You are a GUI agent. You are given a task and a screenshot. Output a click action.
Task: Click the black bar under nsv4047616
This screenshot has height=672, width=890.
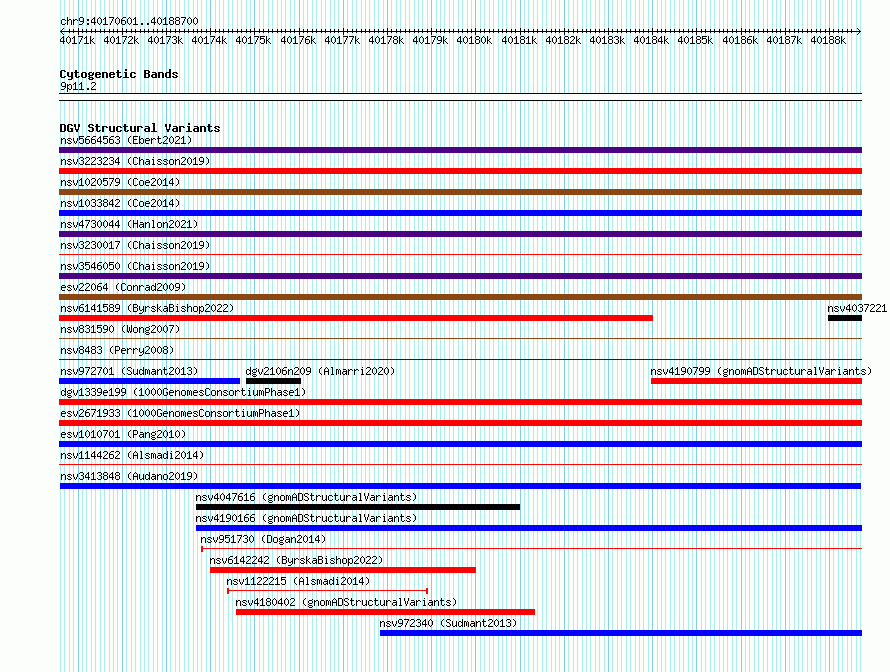358,507
